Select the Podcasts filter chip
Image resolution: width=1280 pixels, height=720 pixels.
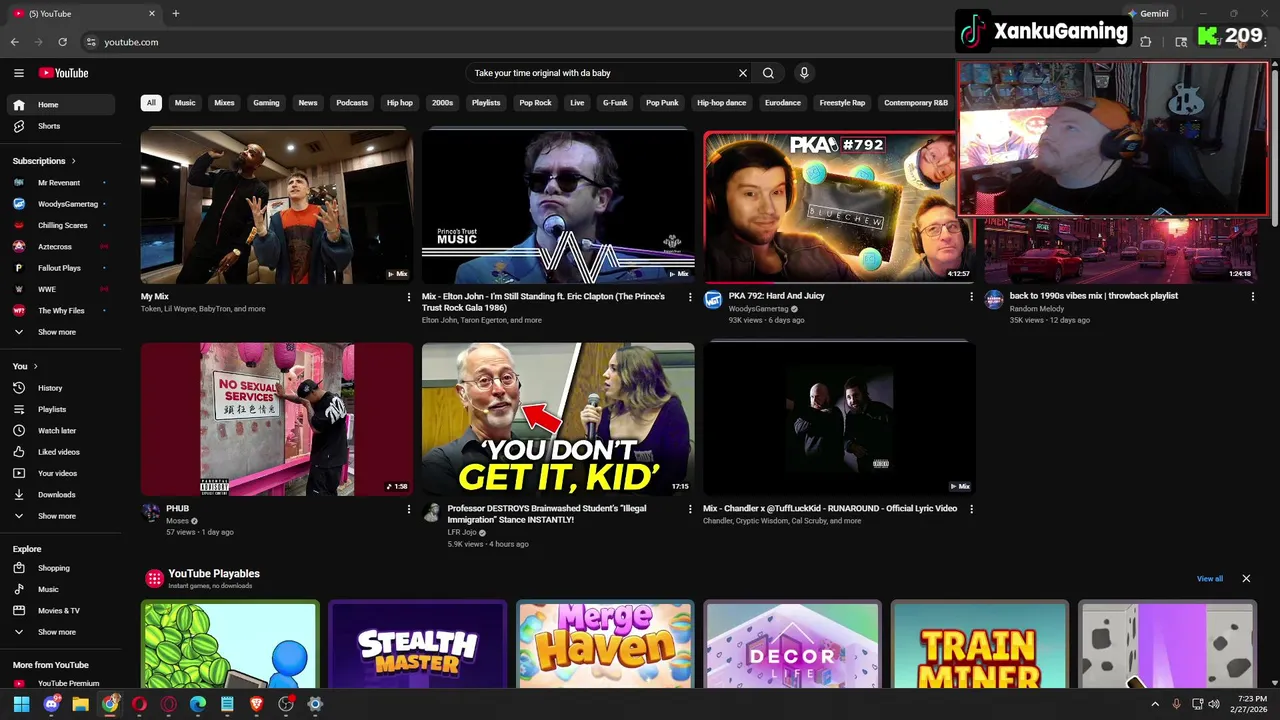pos(352,103)
